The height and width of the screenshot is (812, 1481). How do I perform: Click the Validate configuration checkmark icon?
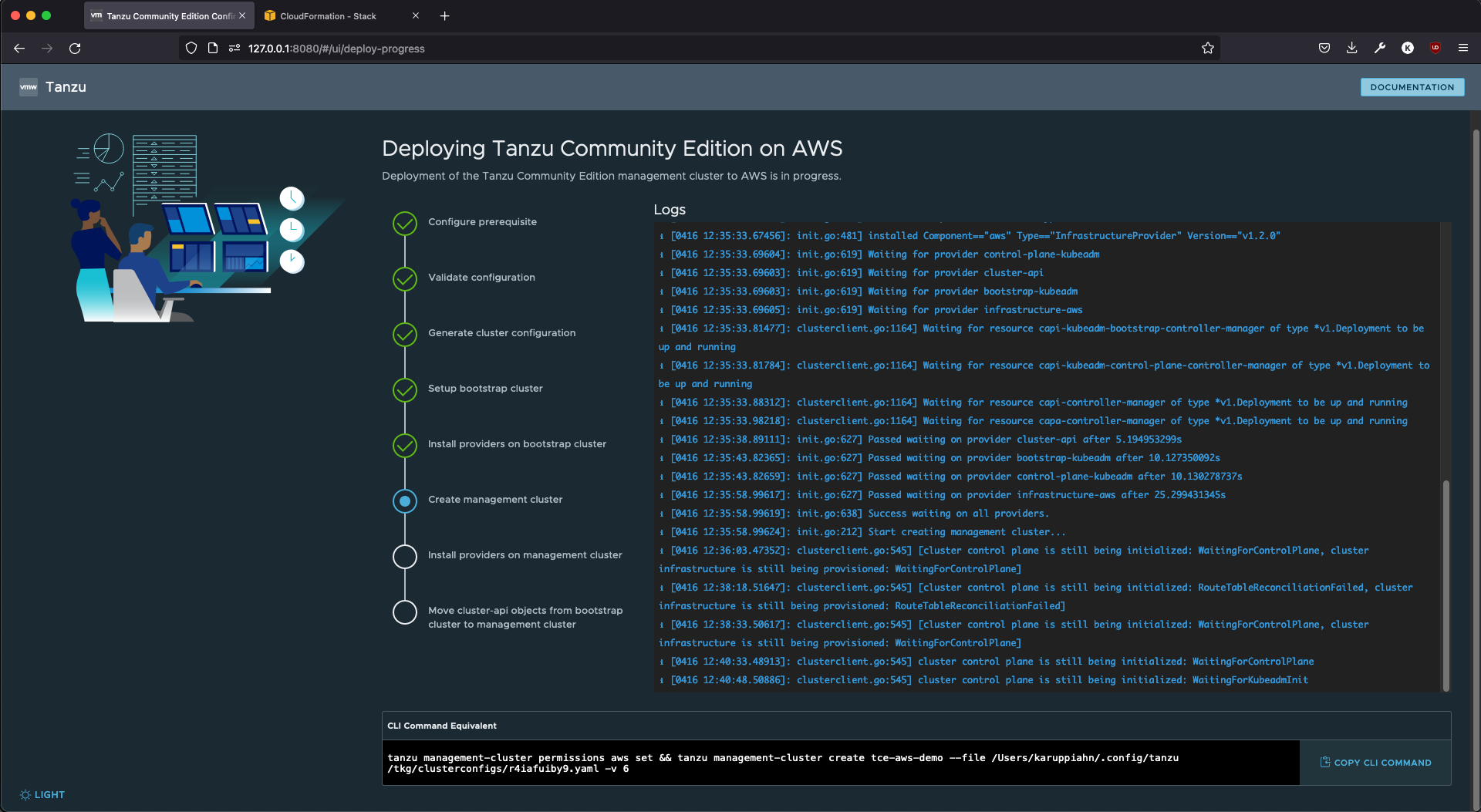tap(405, 279)
